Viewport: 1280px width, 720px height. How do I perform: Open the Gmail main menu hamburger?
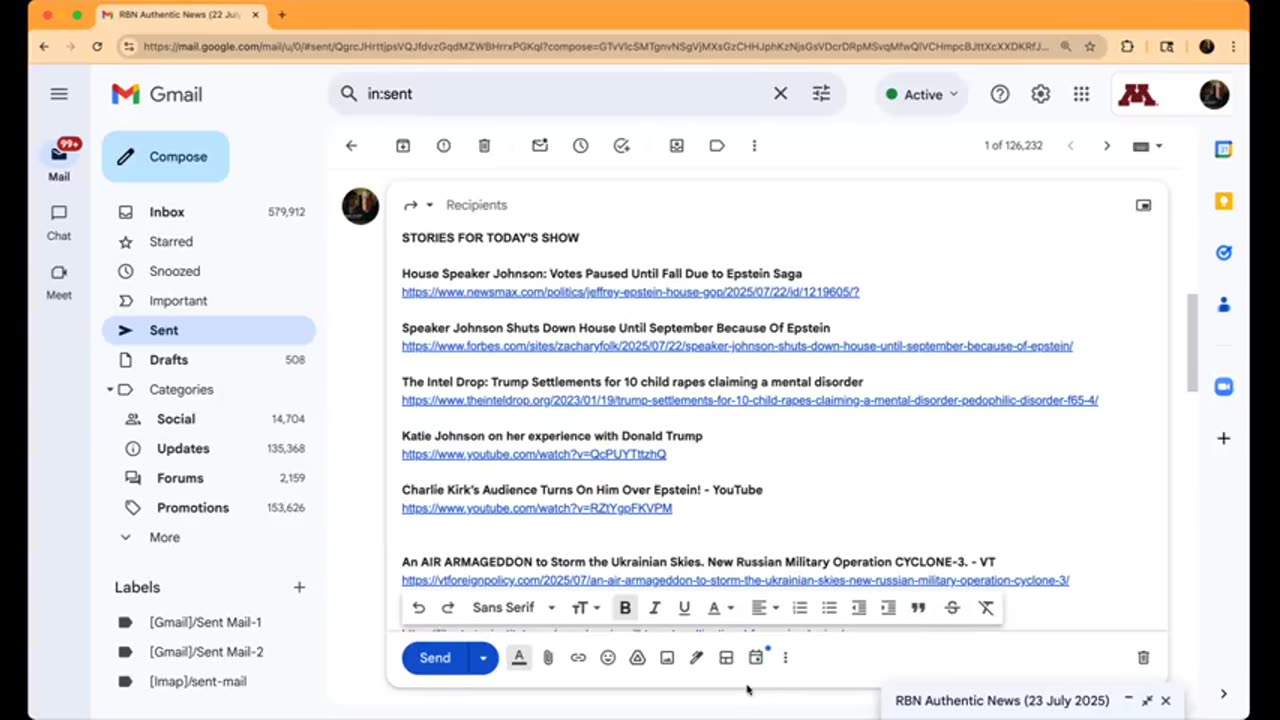tap(59, 94)
